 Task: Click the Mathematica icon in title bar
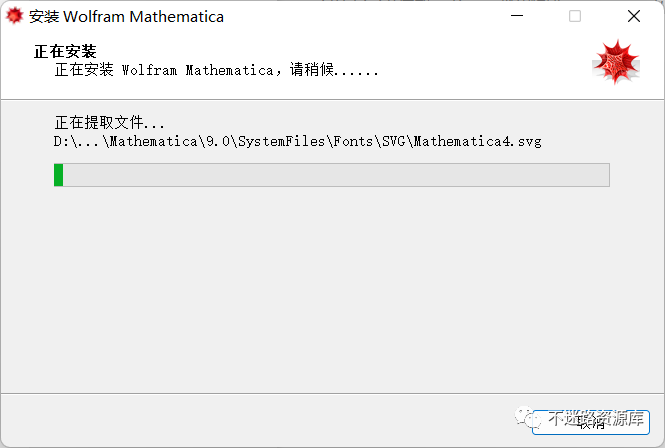coord(15,17)
